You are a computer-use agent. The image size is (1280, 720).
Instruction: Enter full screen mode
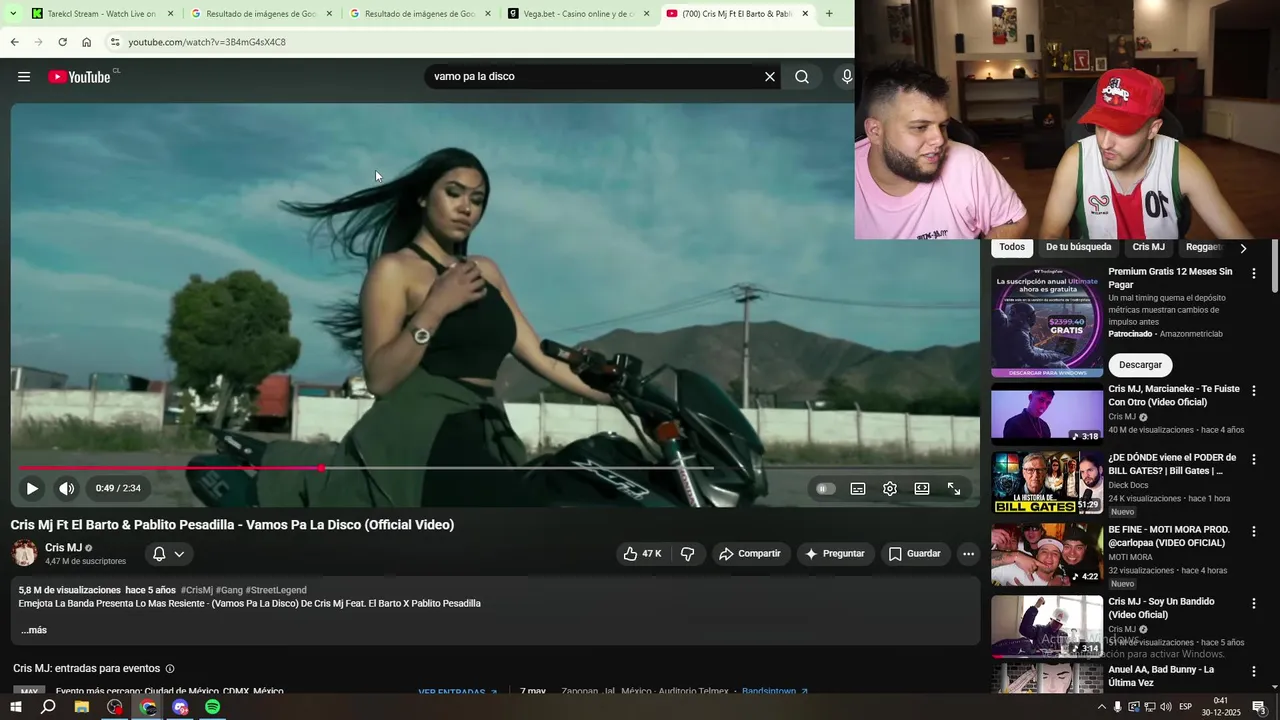click(x=954, y=489)
